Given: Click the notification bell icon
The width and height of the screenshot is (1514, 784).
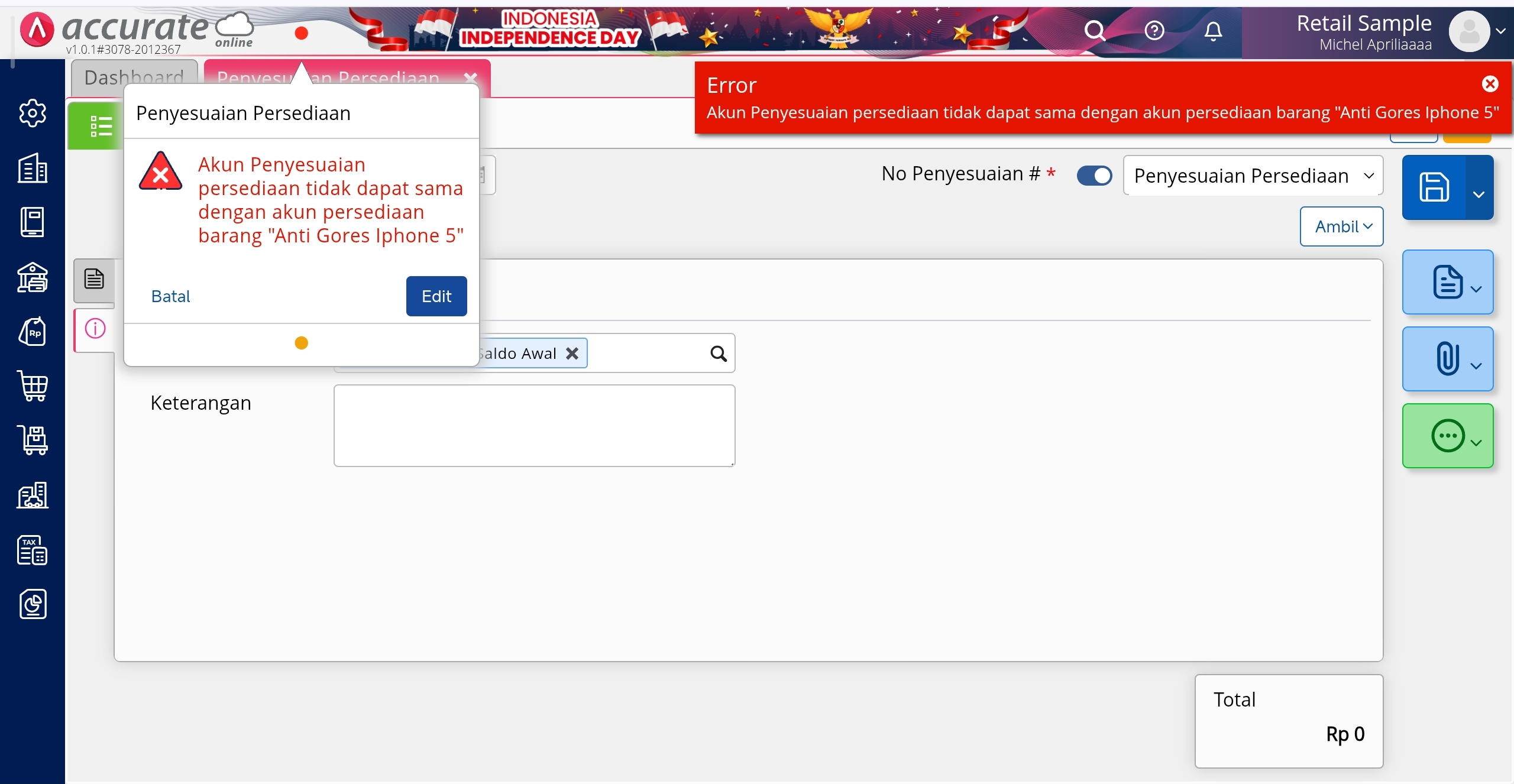Looking at the screenshot, I should 1213,31.
